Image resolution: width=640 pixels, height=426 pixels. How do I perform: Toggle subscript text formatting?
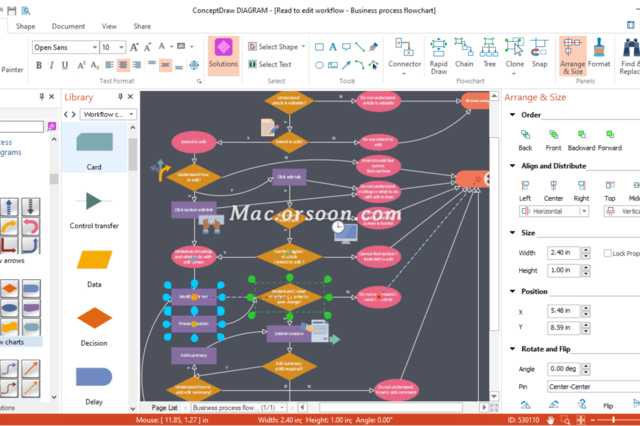95,65
